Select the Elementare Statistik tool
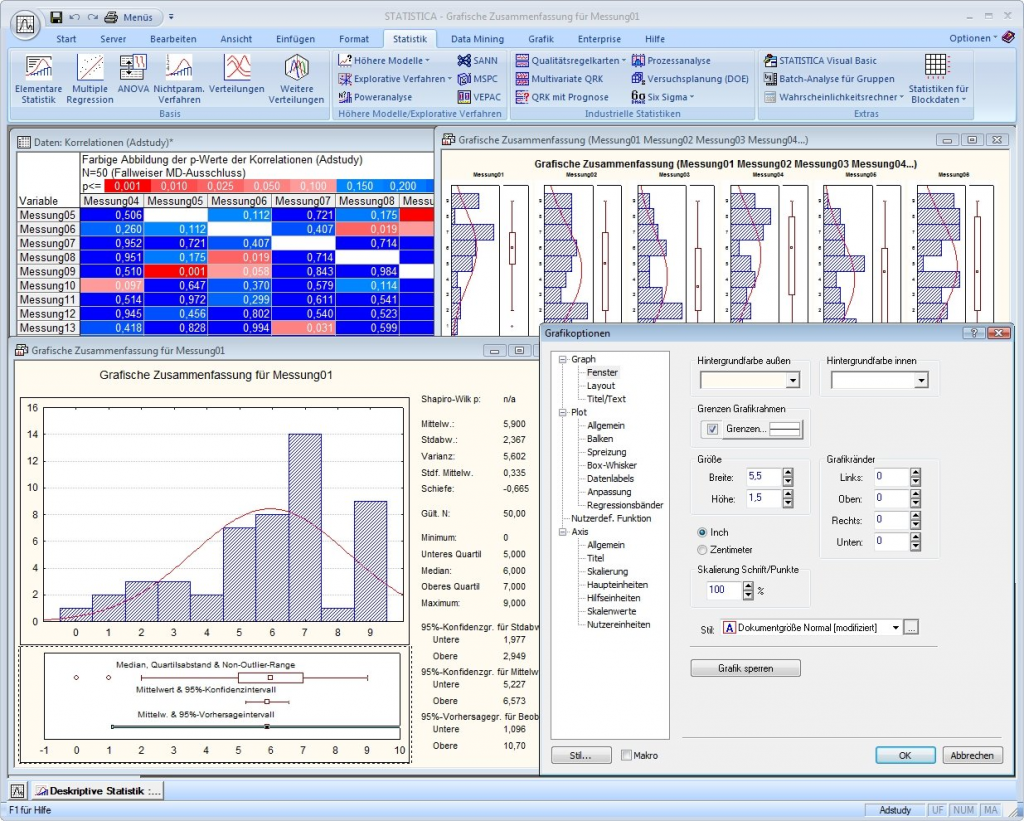The image size is (1024, 821). tap(38, 78)
